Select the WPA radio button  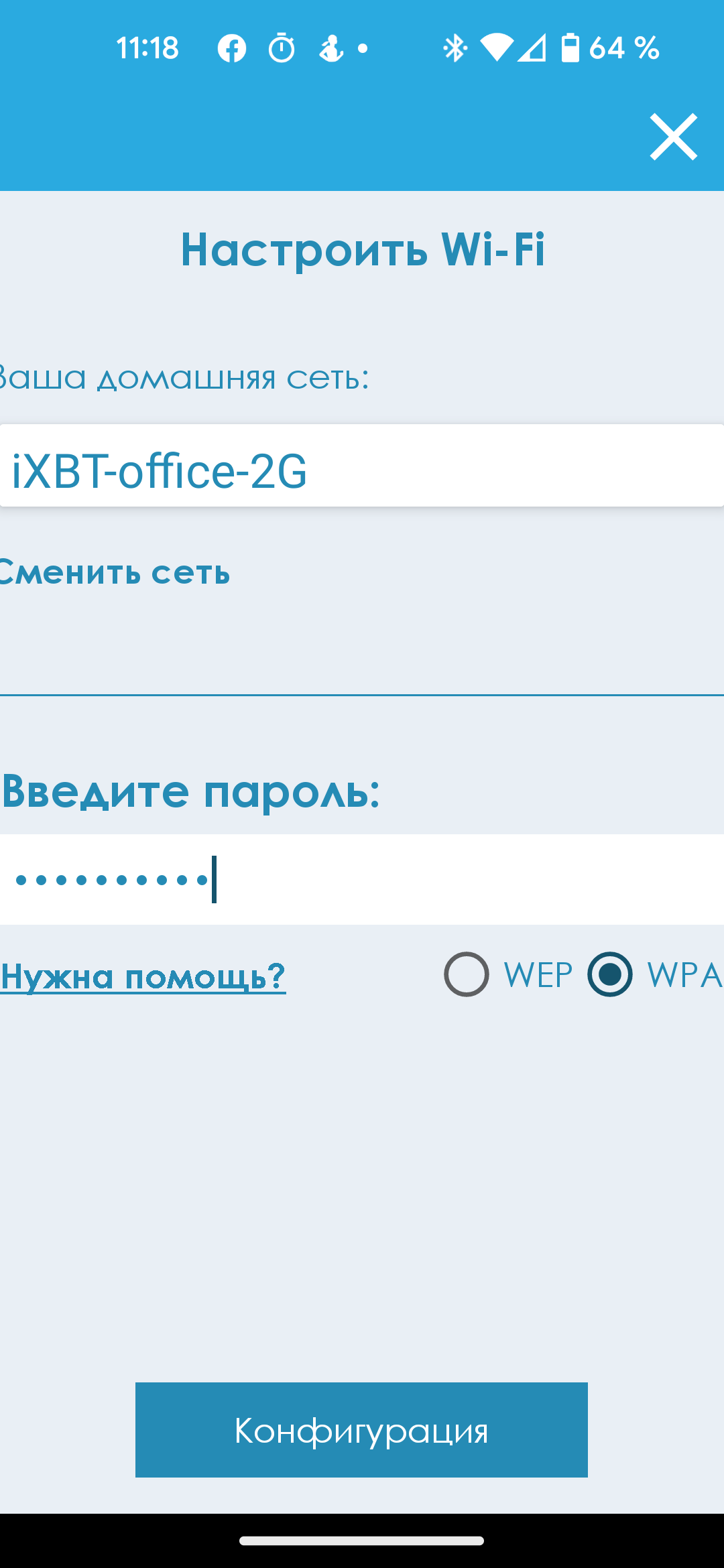pos(610,974)
